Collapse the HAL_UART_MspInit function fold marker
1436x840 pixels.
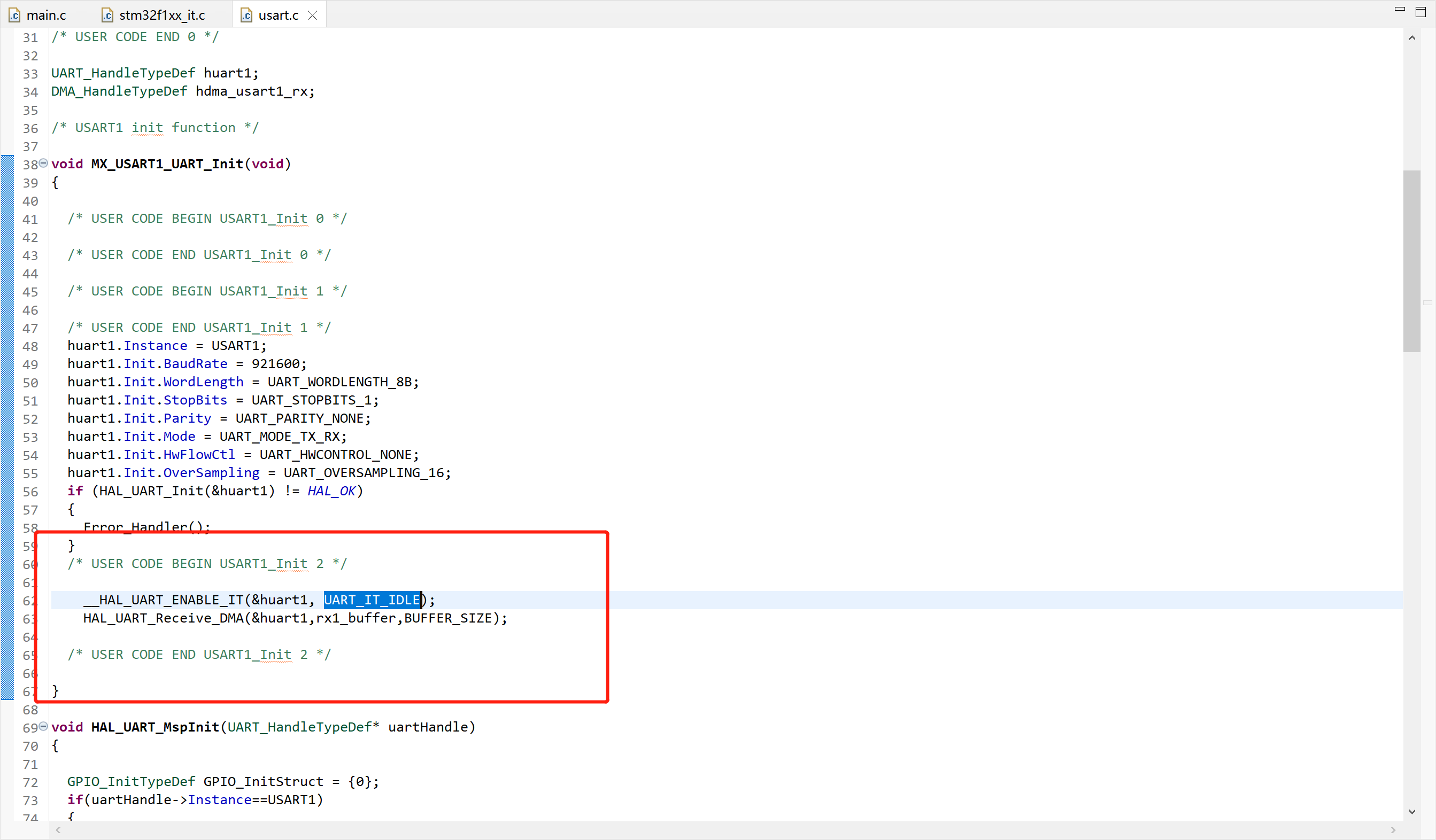coord(43,727)
